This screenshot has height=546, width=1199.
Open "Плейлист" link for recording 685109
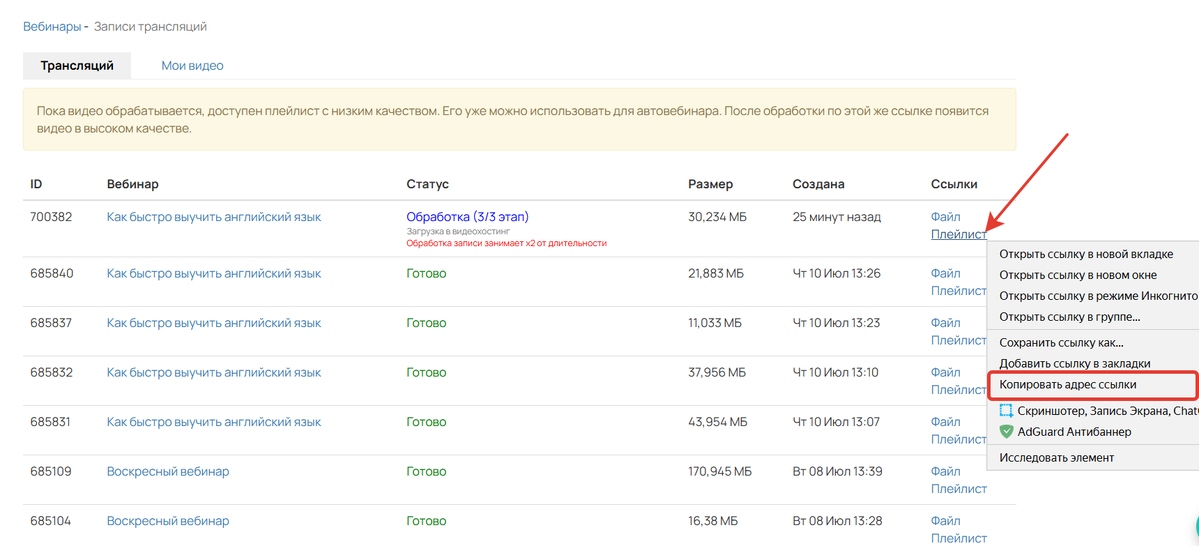[958, 489]
